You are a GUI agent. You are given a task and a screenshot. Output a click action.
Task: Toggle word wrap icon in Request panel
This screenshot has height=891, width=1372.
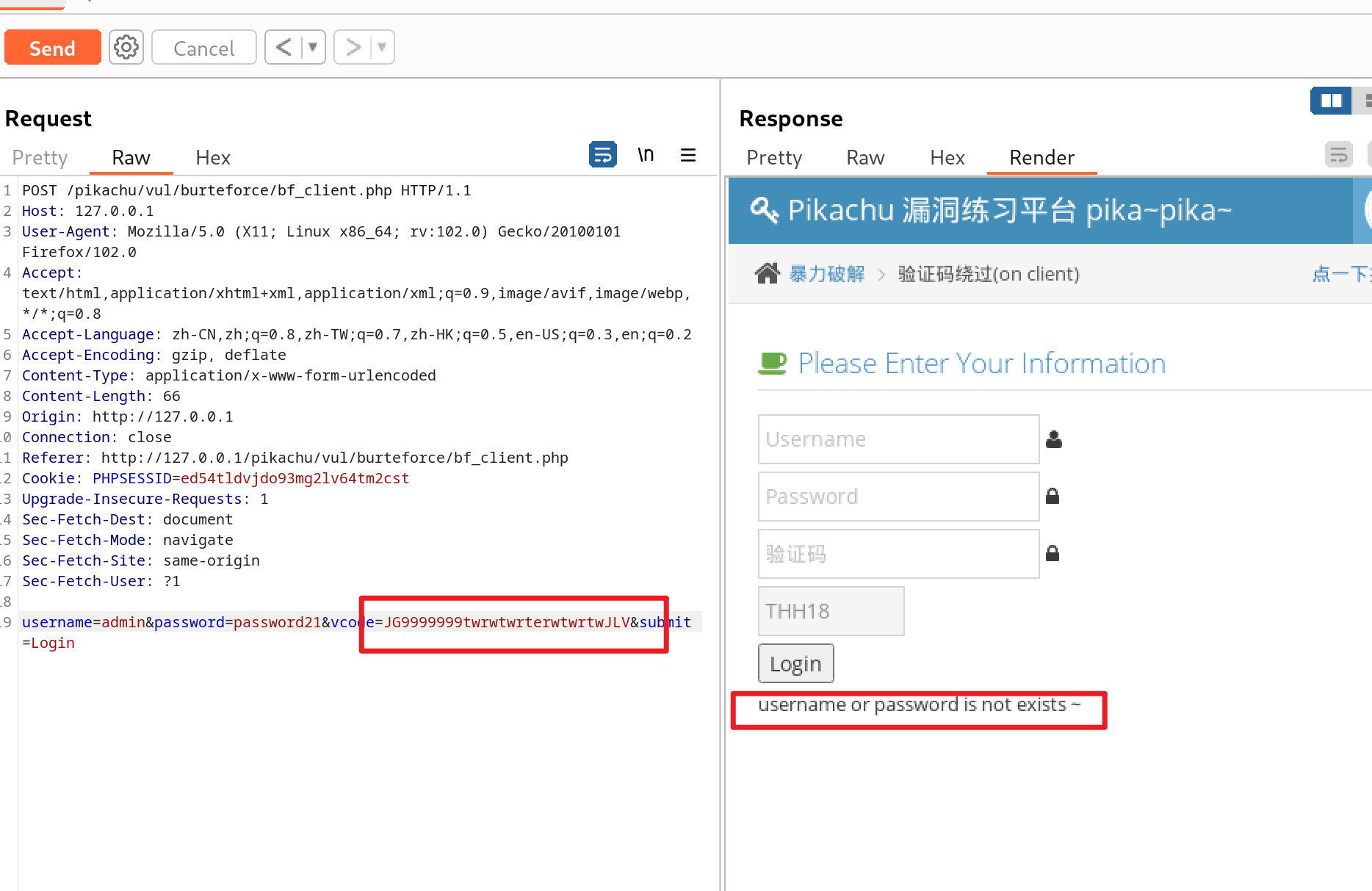click(603, 155)
